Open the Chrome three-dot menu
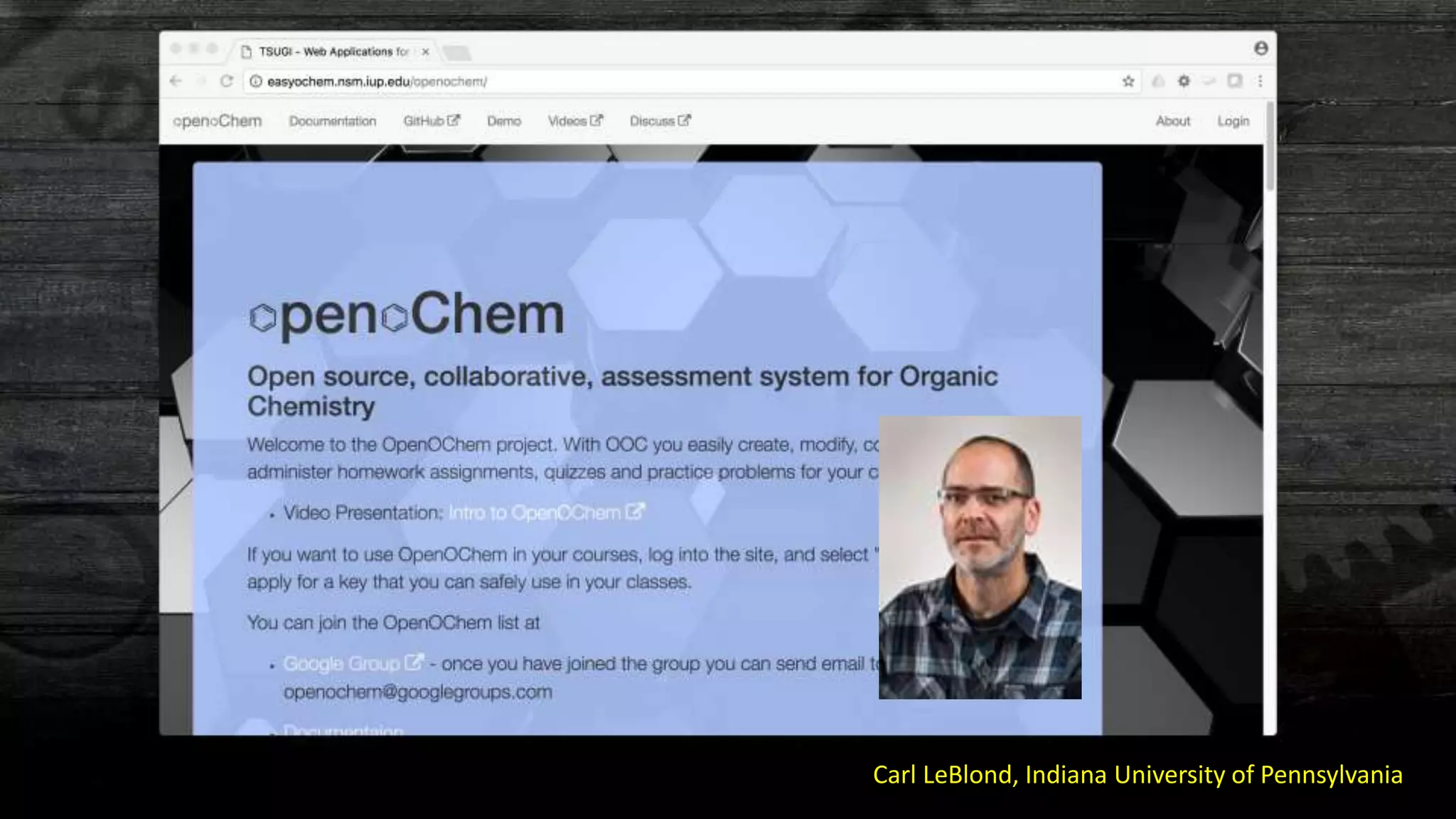 1260,81
